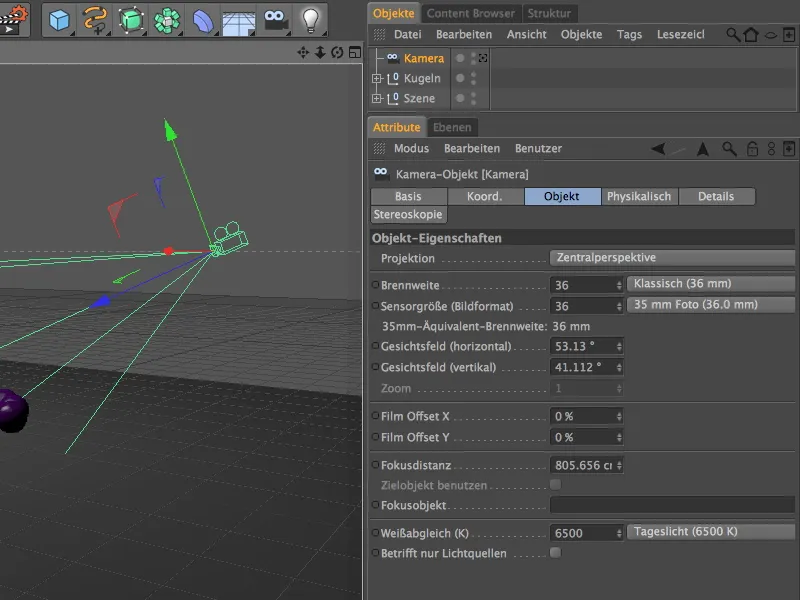The image size is (800, 600).
Task: Add a subdivision surface generator
Action: pos(131,20)
